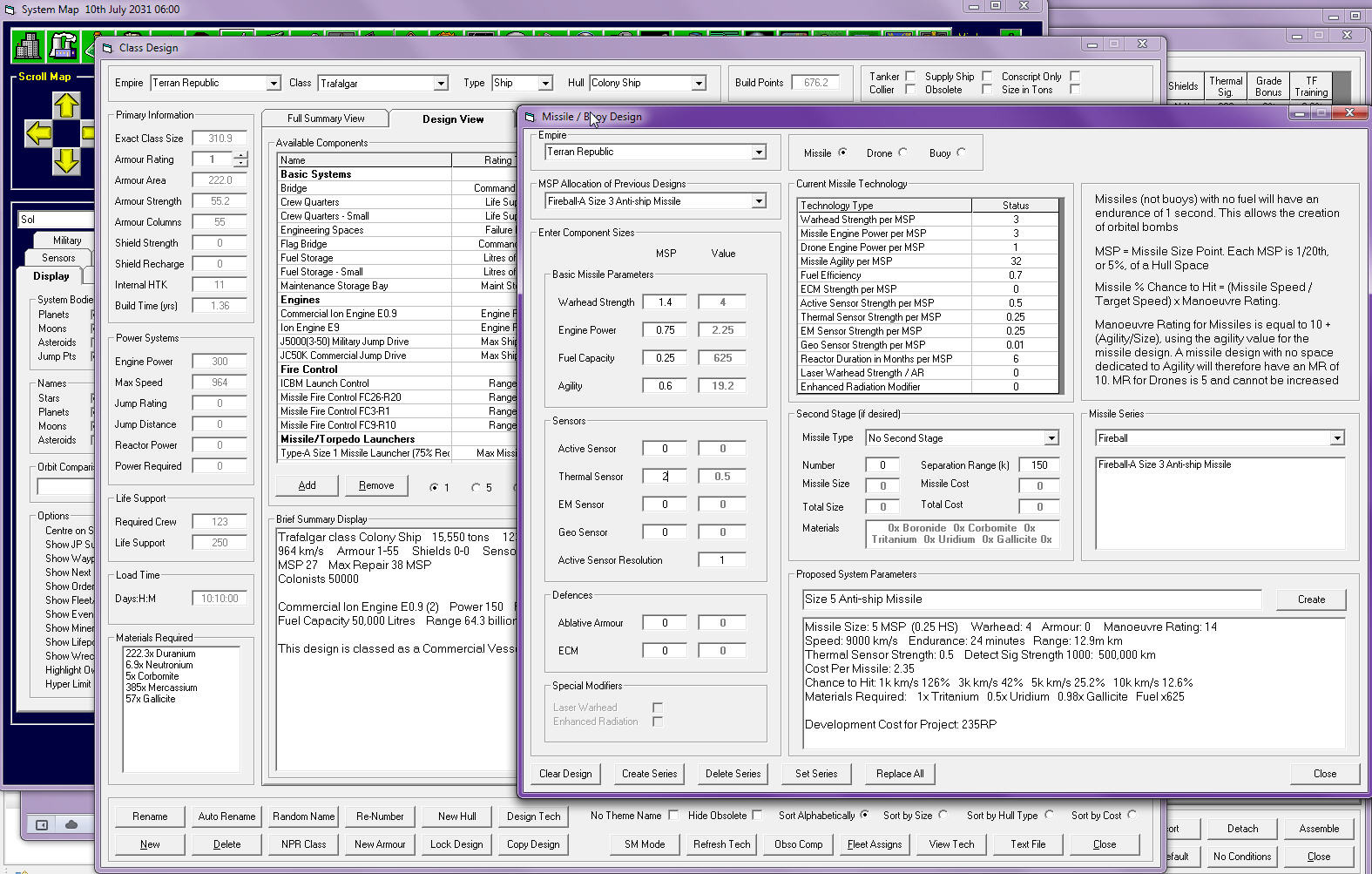Enable the Tanker checkbox
Image resolution: width=1372 pixels, height=874 pixels.
point(910,76)
